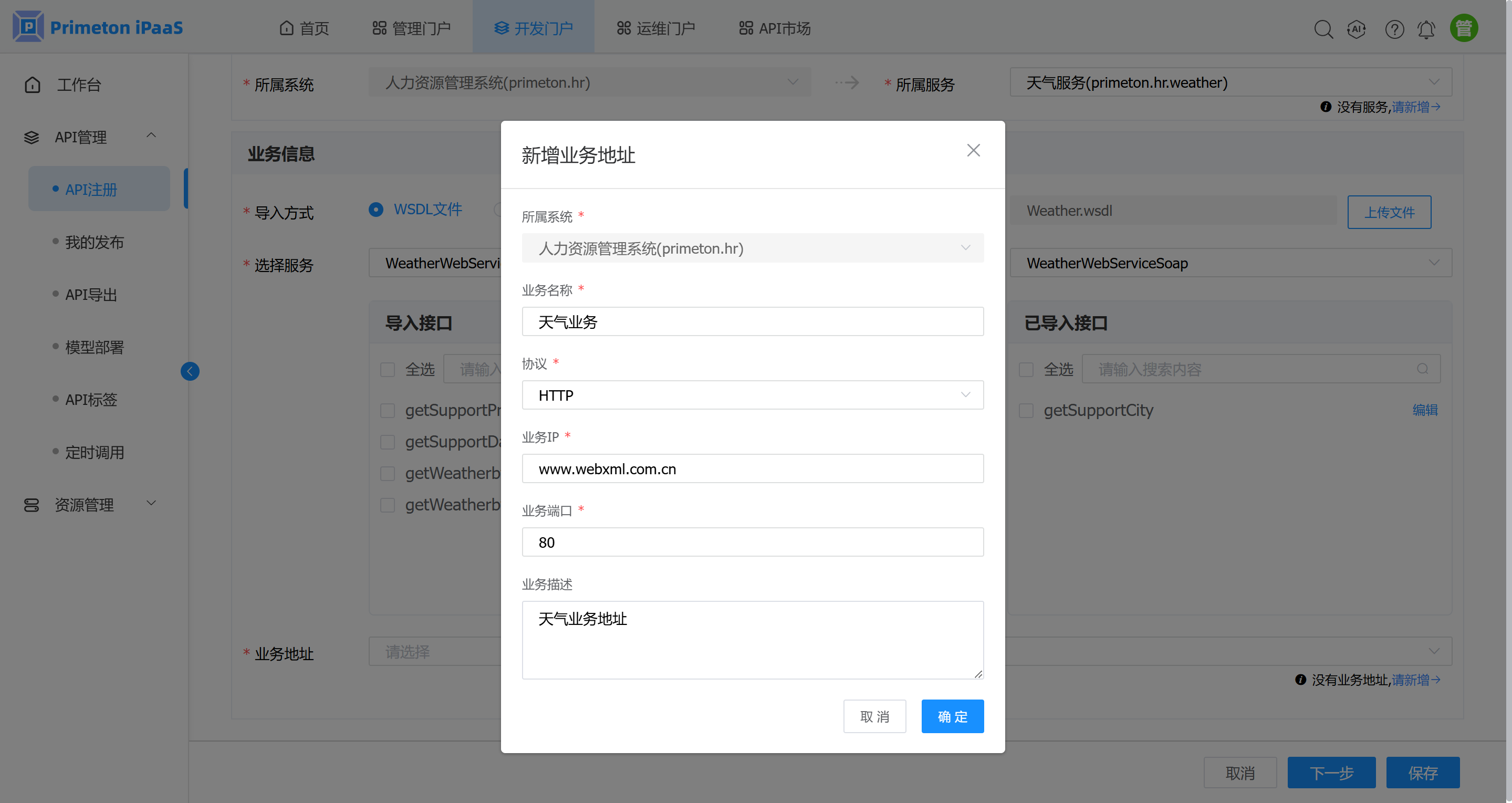This screenshot has width=1512, height=803.
Task: Expand the 资源管理 sidebar section
Action: [x=89, y=504]
